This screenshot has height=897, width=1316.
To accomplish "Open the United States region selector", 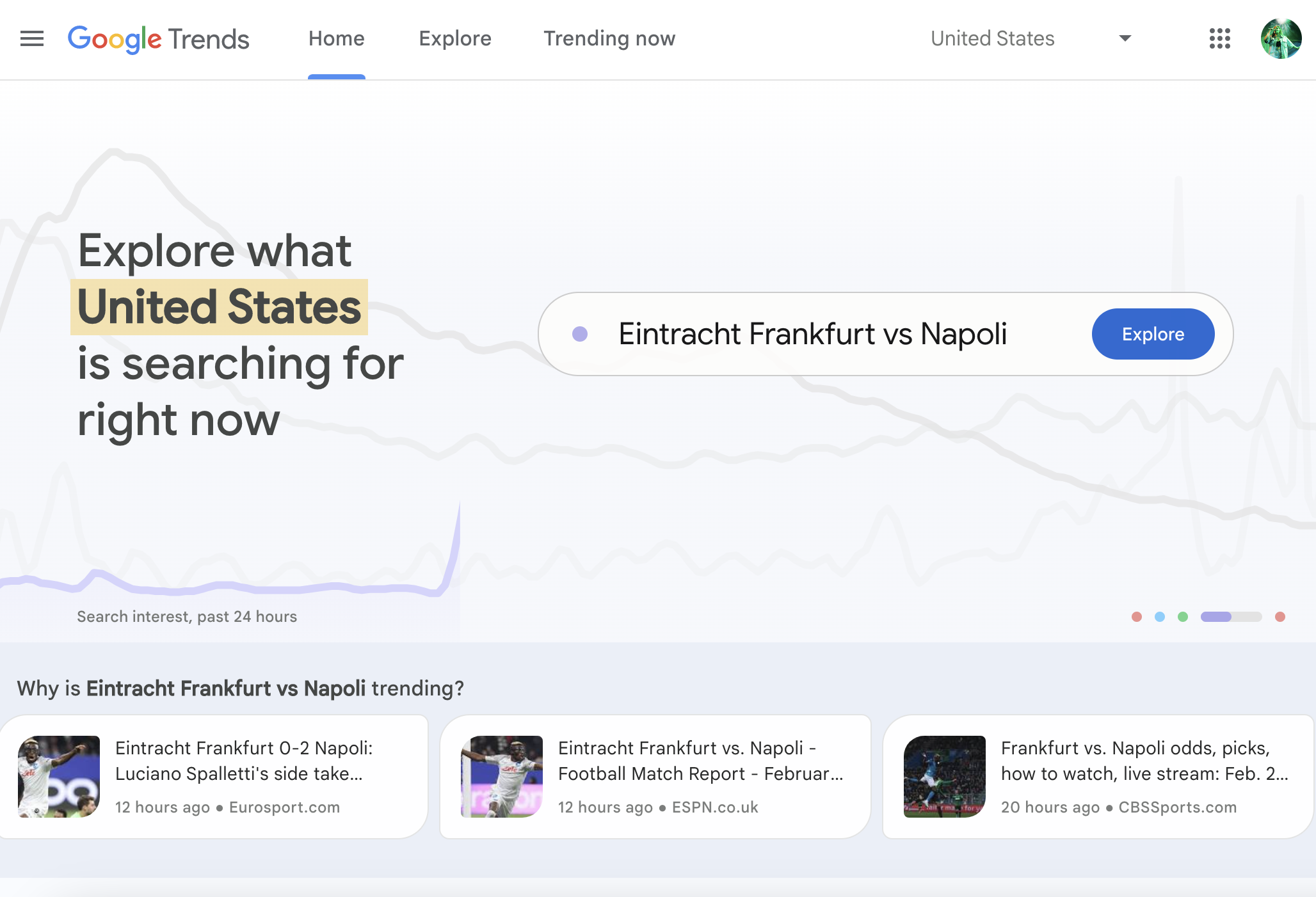I will pos(1031,38).
